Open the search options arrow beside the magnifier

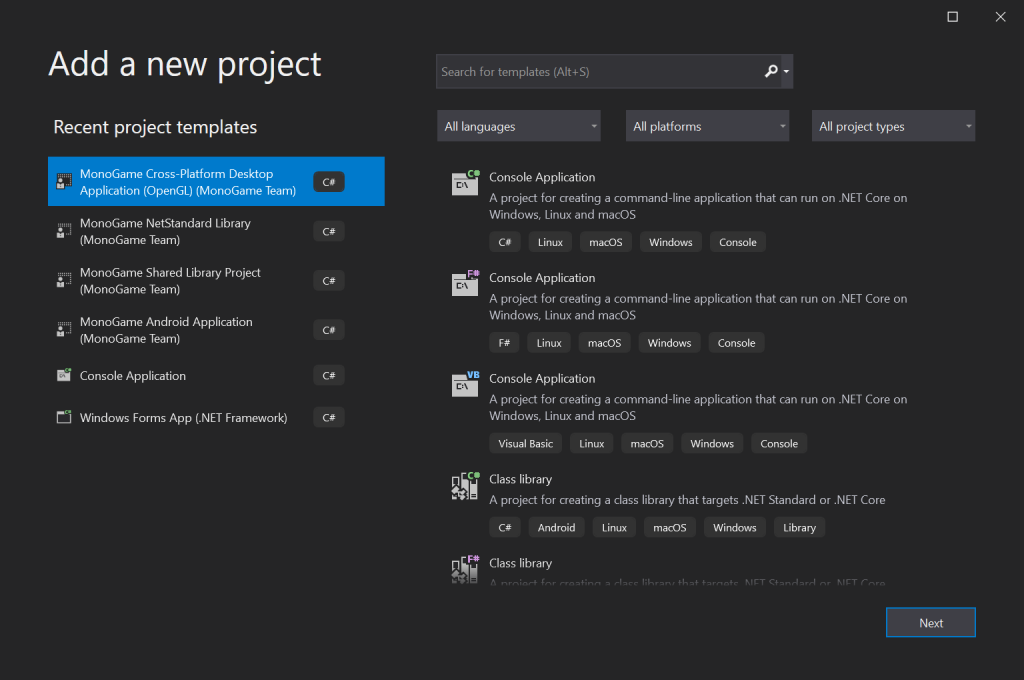click(x=786, y=72)
